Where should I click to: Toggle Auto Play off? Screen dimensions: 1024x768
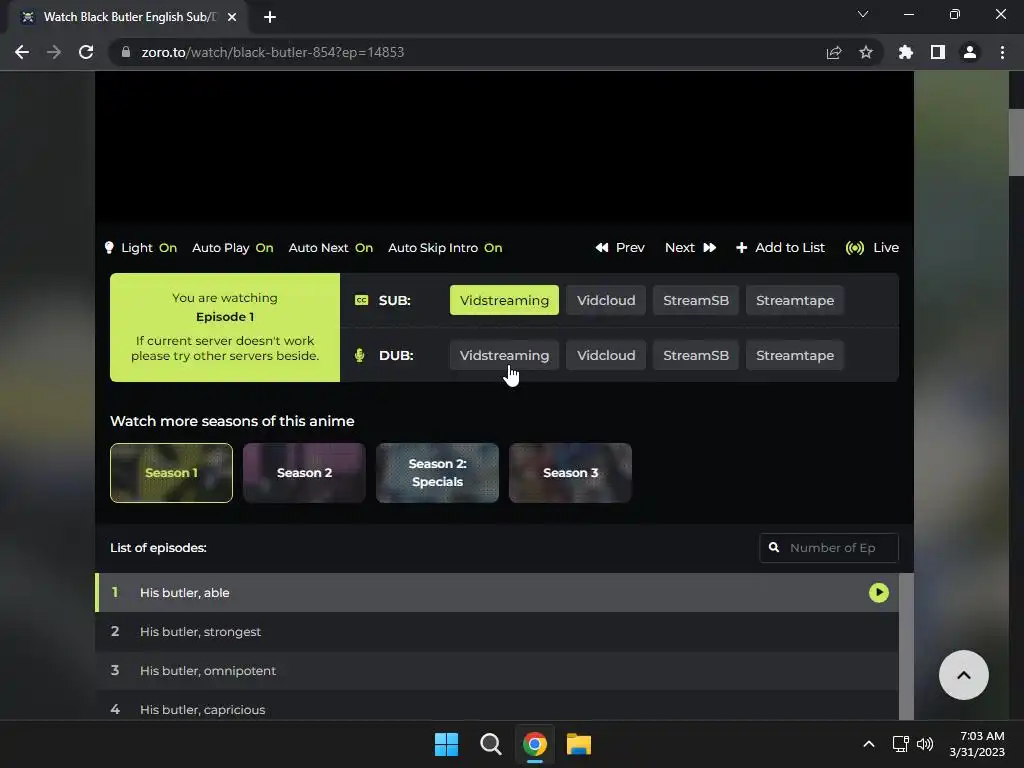232,248
